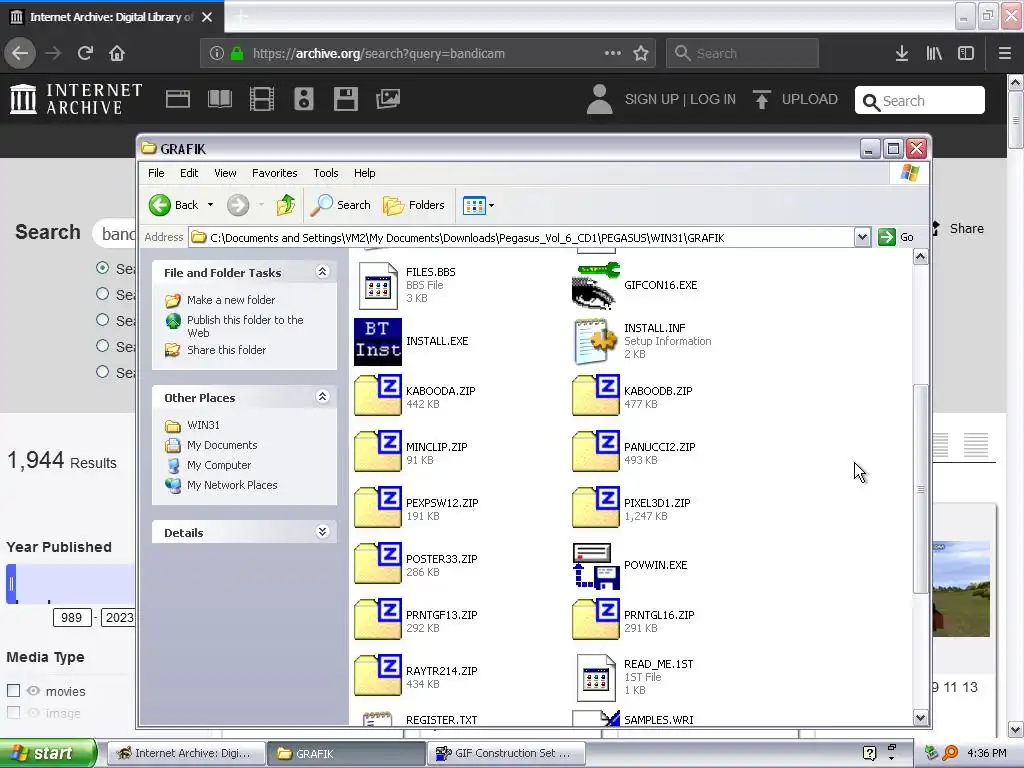Open Firefox page actions ellipsis menu
This screenshot has height=768, width=1024.
(613, 53)
